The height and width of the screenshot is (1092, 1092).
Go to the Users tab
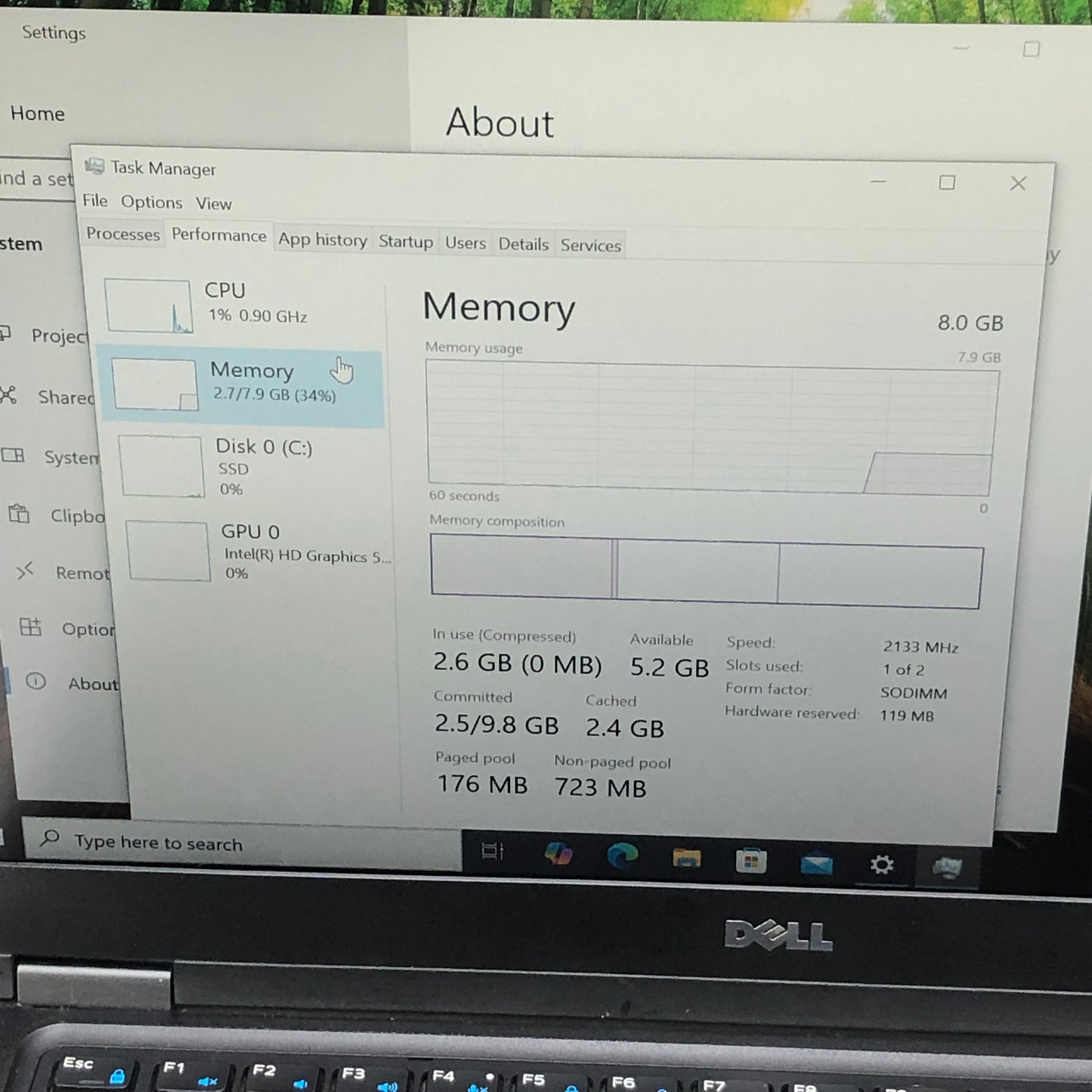point(465,243)
